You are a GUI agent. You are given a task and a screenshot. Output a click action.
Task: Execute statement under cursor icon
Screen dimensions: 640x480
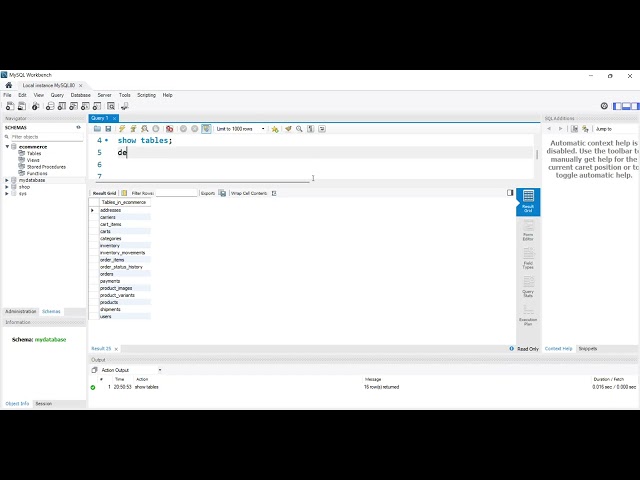pos(133,129)
